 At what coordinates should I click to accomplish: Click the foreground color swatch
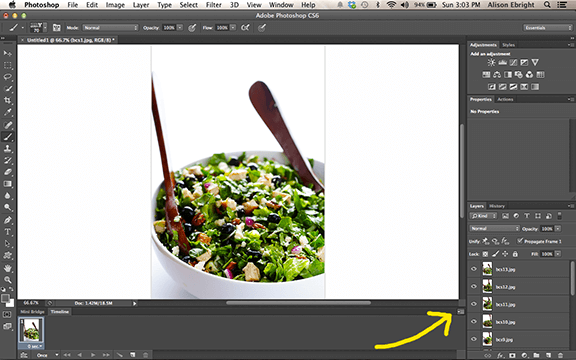(x=5, y=299)
